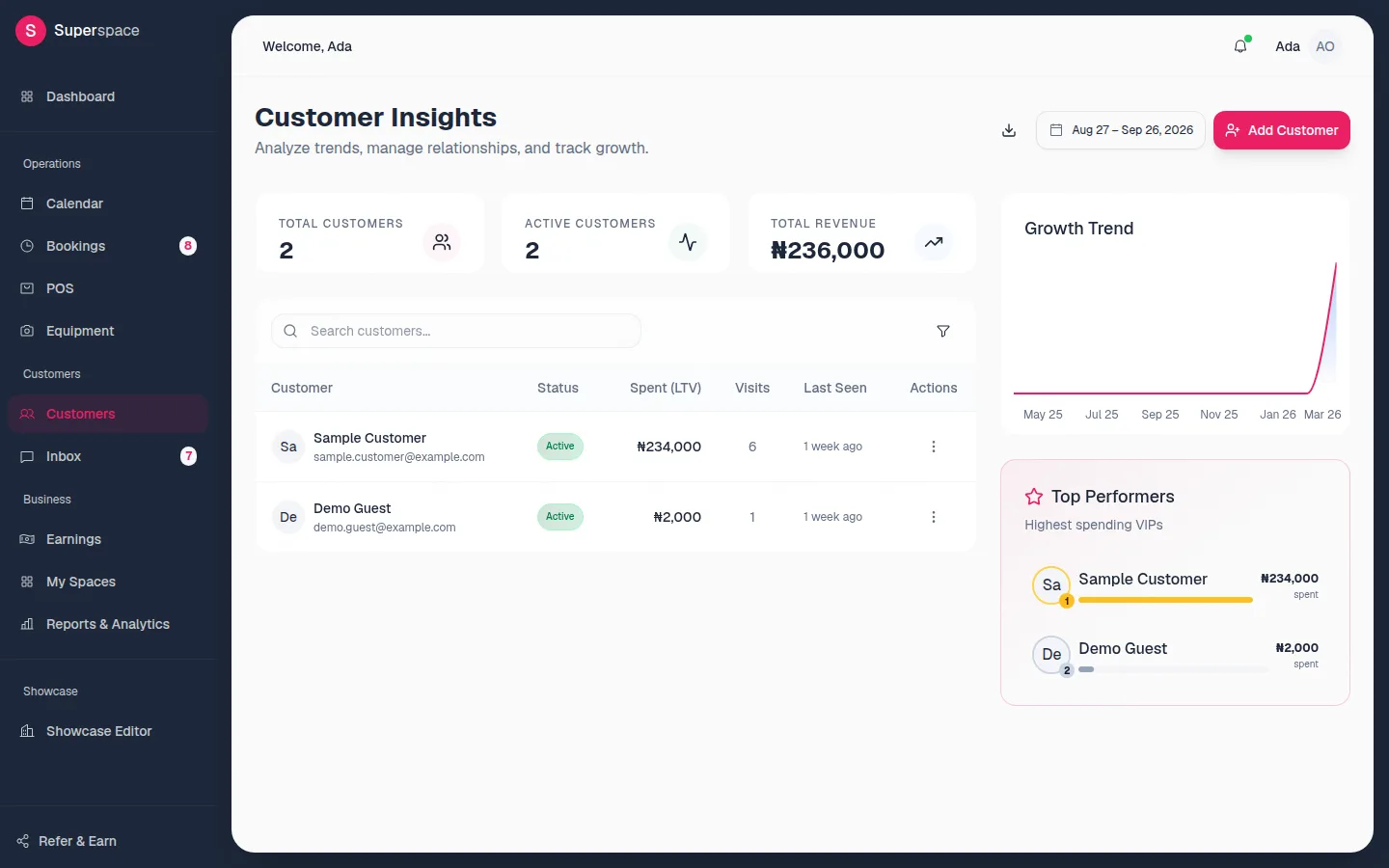Select Customers in the sidebar
1389x868 pixels.
click(108, 414)
